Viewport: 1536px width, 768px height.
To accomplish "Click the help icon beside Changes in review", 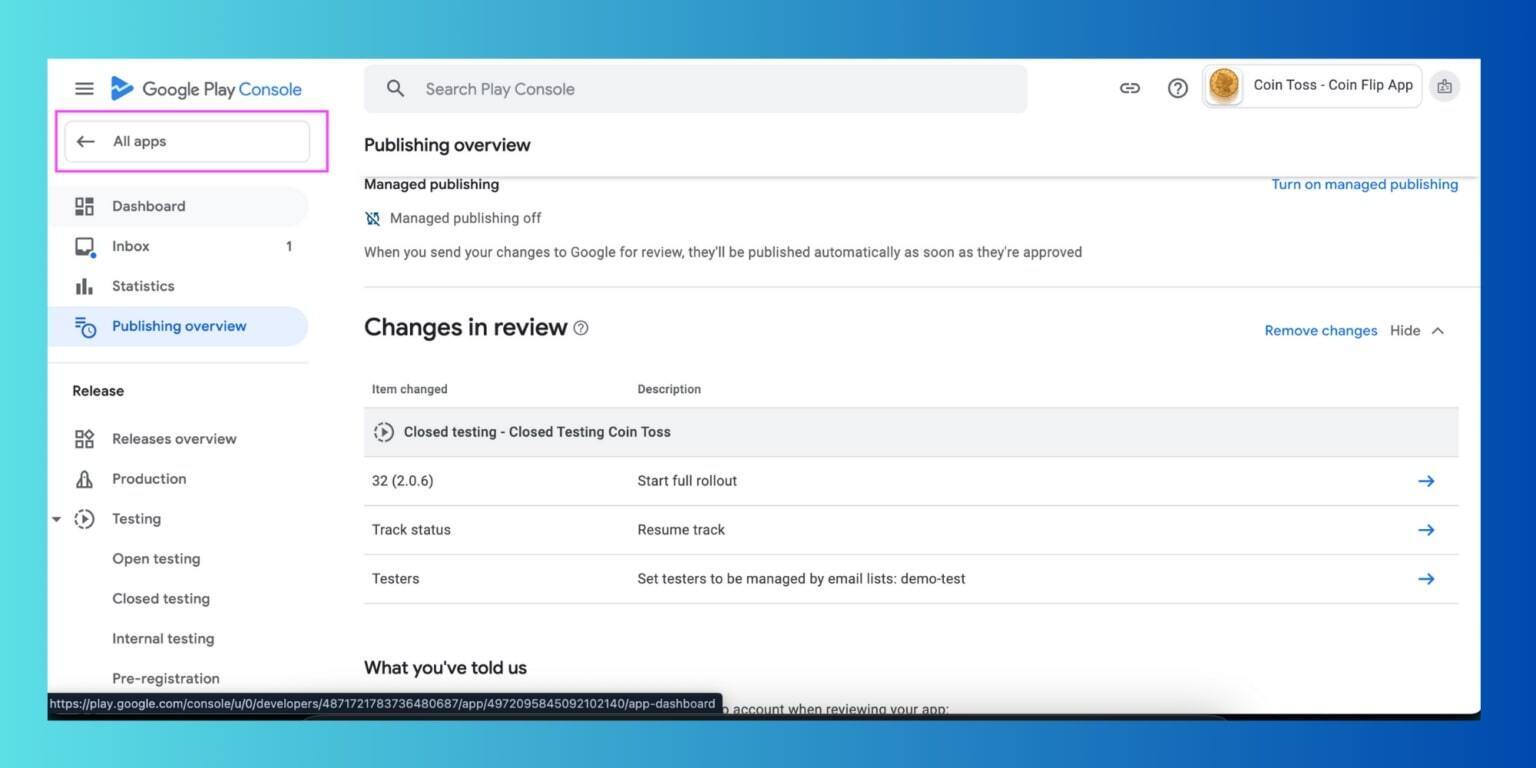I will [x=581, y=328].
